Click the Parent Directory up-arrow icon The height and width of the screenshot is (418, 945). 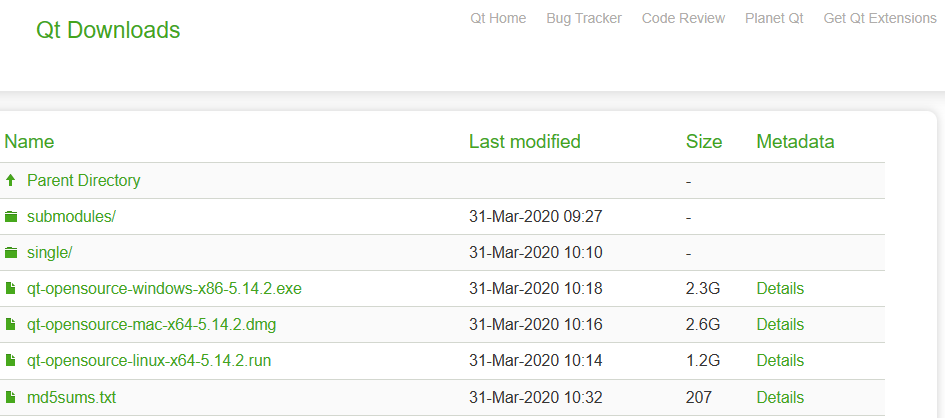(x=10, y=180)
